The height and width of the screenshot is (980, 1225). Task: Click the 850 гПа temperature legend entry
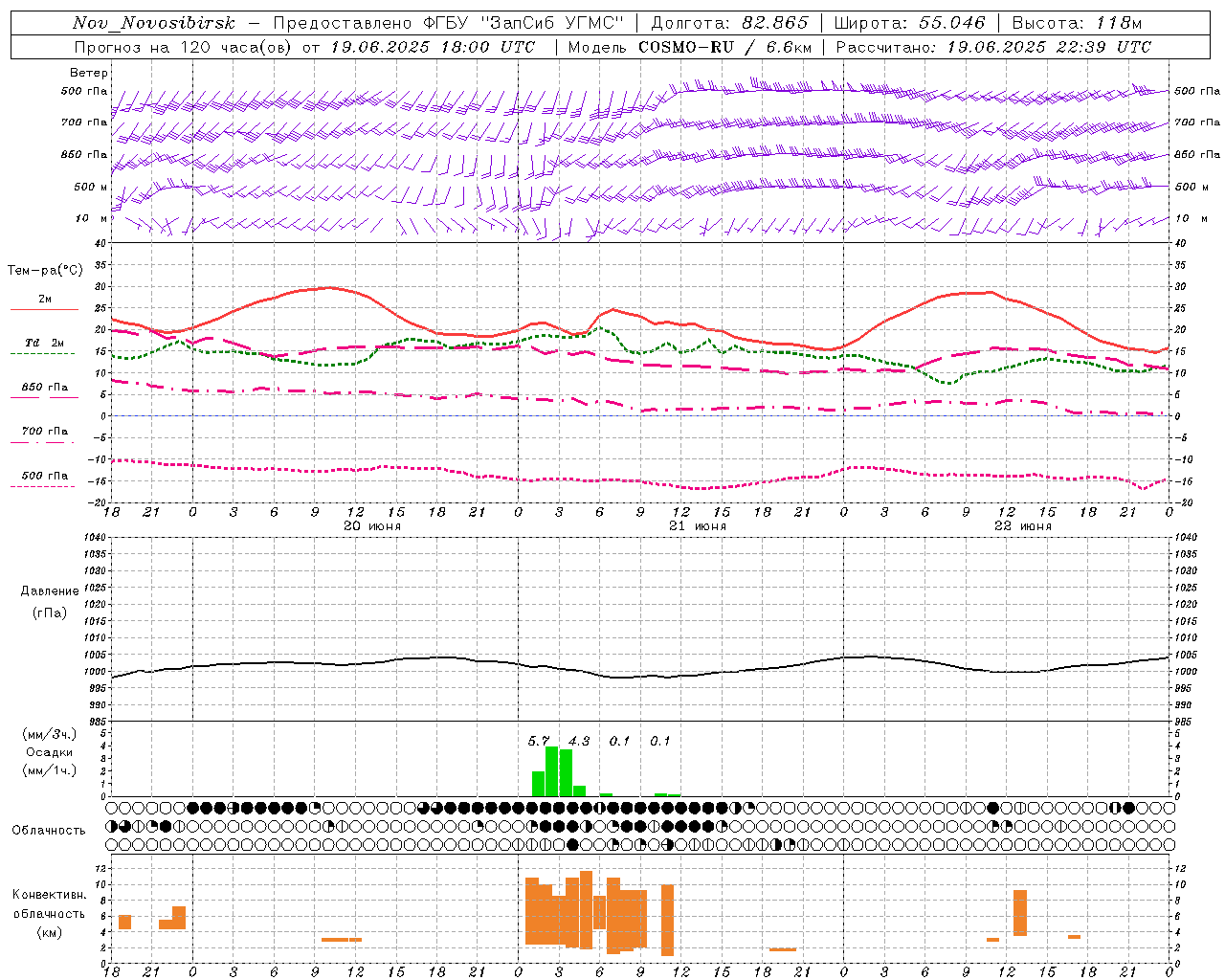[44, 388]
